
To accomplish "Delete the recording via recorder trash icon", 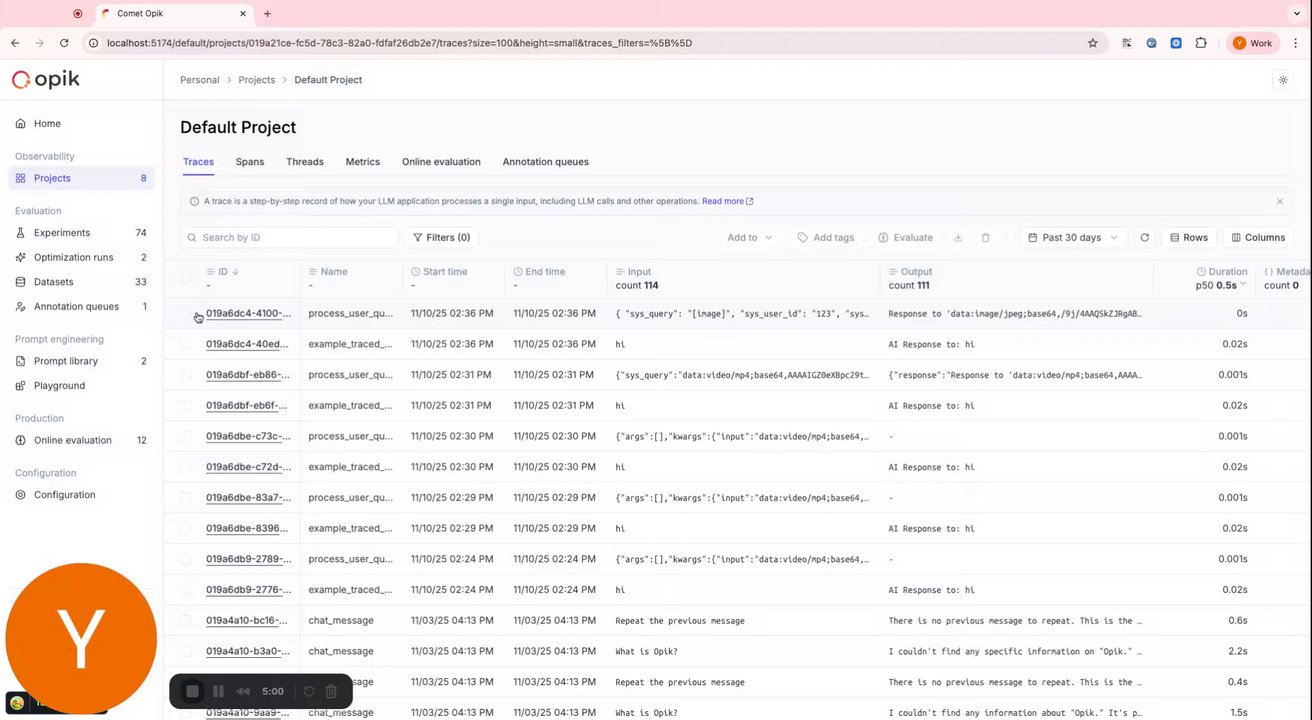I will click(x=331, y=691).
